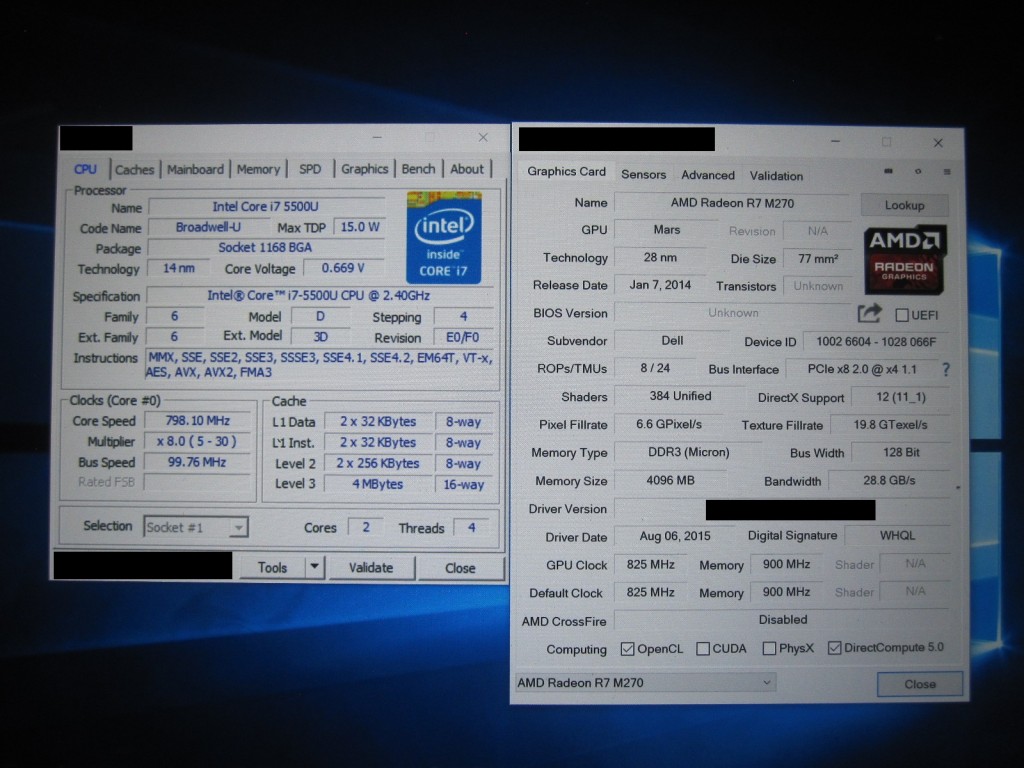Click the AMD CrossFire value 'Disabled'
This screenshot has width=1024, height=768.
pos(782,620)
